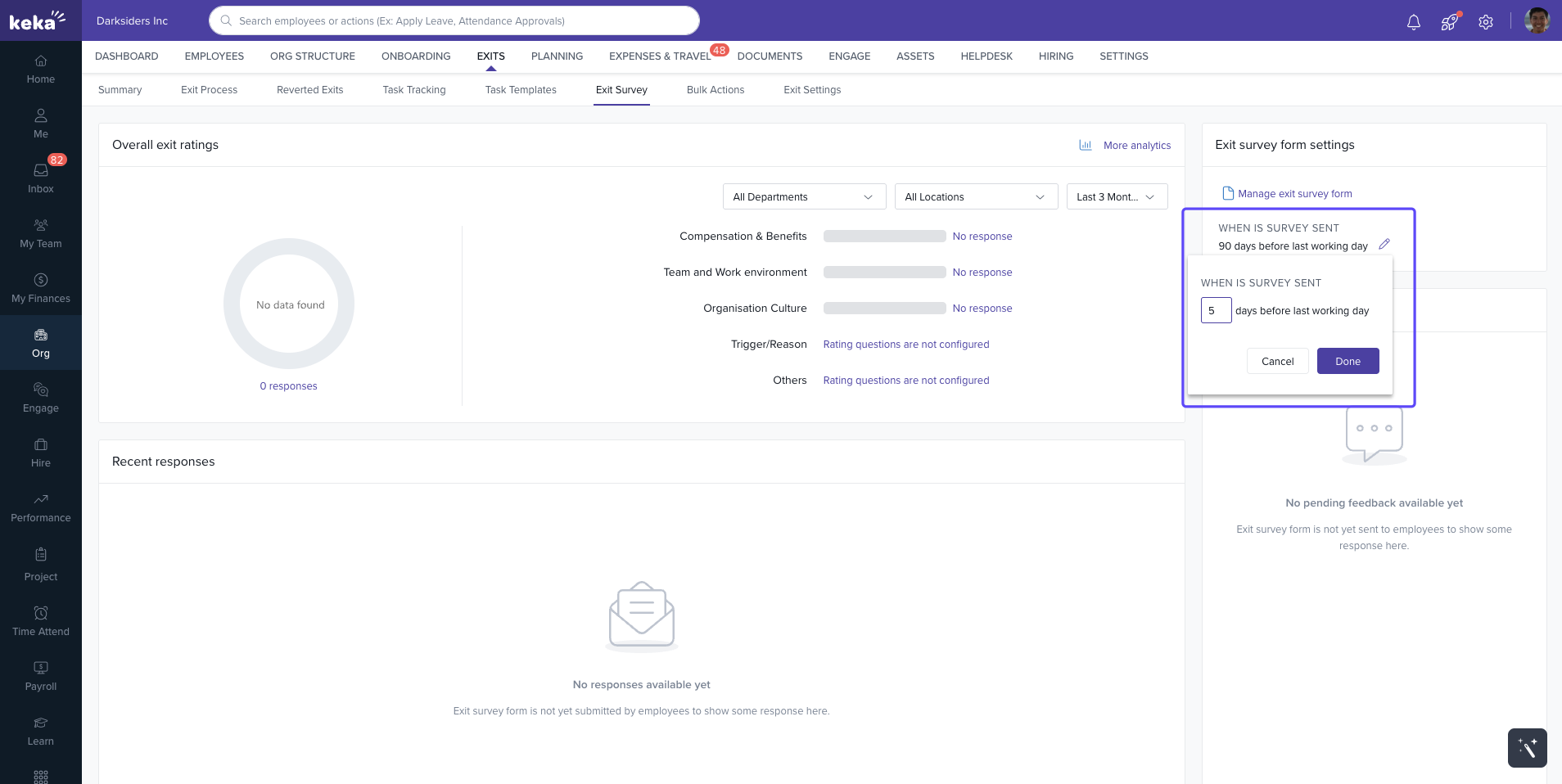Open the Exit Settings tab
Image resolution: width=1562 pixels, height=784 pixels.
pyautogui.click(x=811, y=90)
